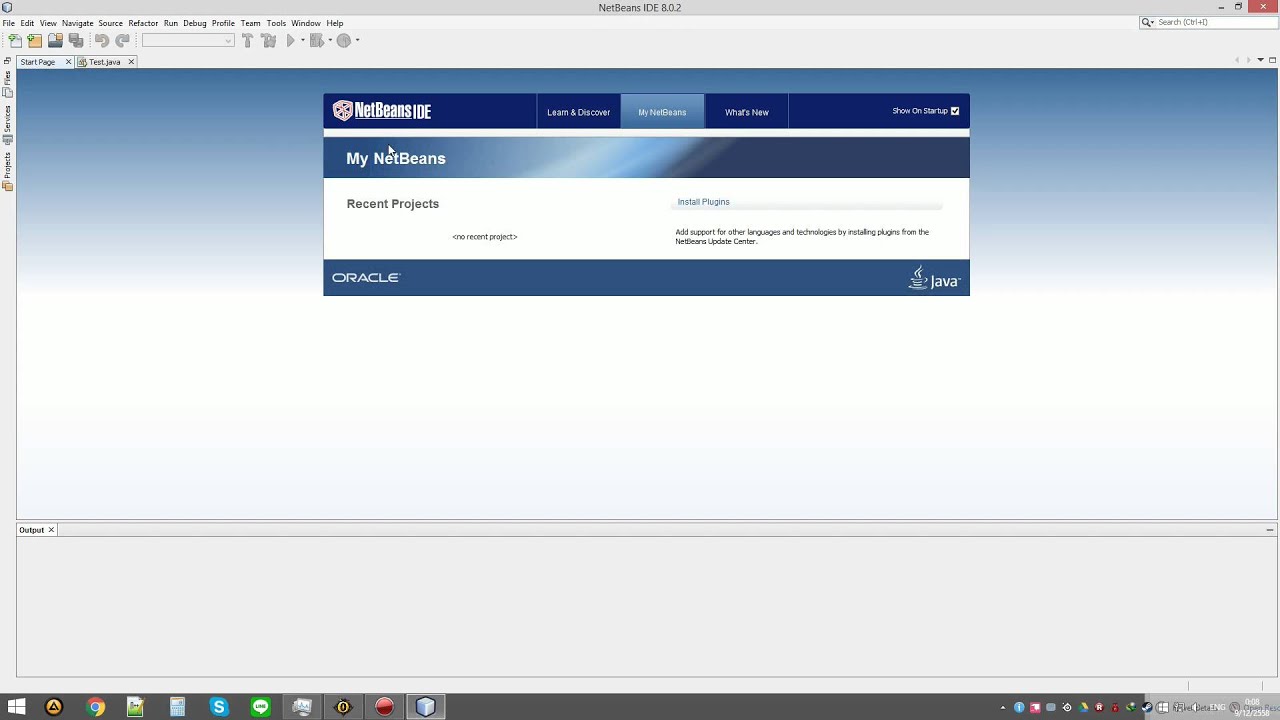Show the opened documents list arrow
The height and width of the screenshot is (720, 1280).
1260,60
